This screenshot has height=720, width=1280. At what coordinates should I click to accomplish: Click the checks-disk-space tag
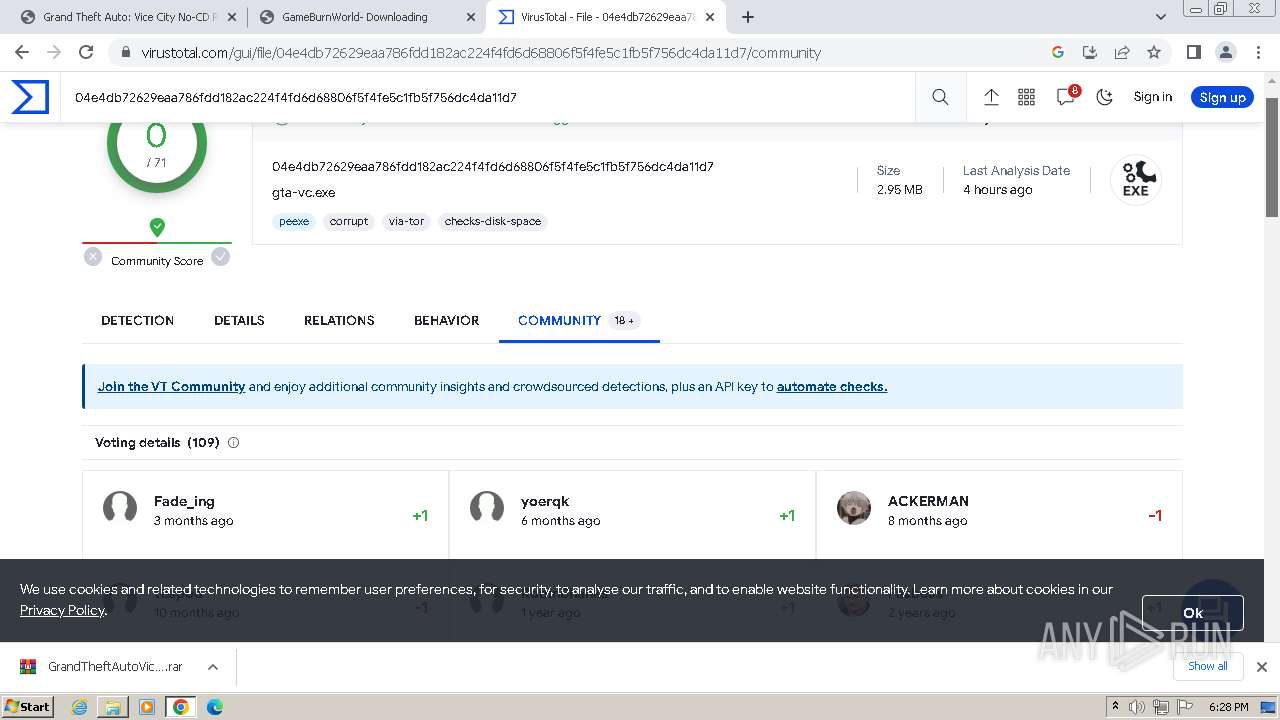point(493,222)
